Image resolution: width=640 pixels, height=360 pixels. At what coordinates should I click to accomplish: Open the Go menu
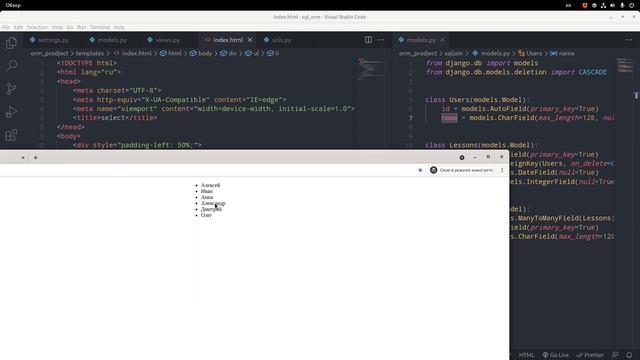(x=70, y=27)
